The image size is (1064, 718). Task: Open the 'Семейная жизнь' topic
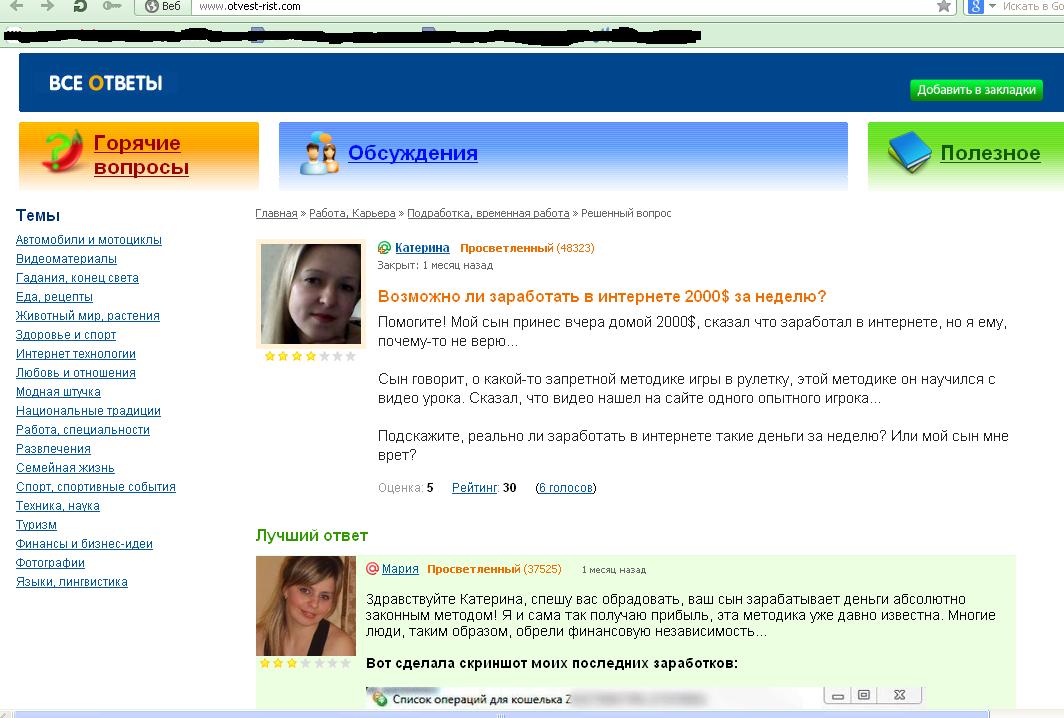(x=65, y=468)
